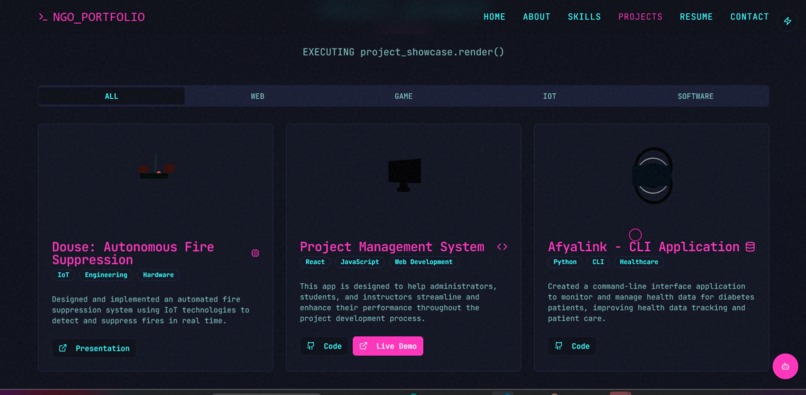This screenshot has width=806, height=395.
Task: Click the external link icon in Live Demo
Action: coord(363,346)
